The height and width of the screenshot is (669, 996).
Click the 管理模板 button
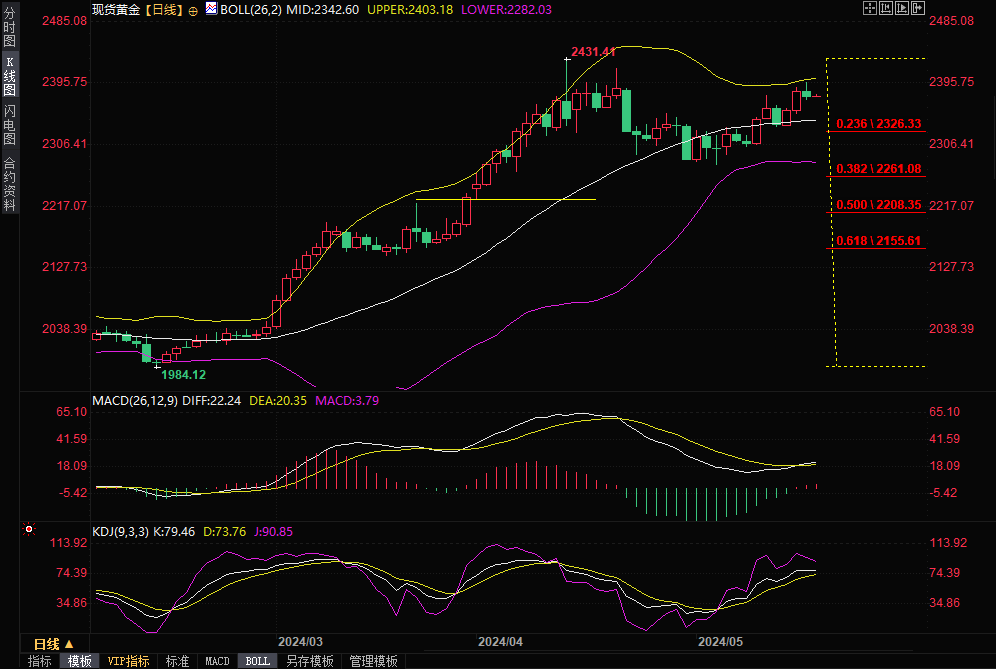[372, 661]
